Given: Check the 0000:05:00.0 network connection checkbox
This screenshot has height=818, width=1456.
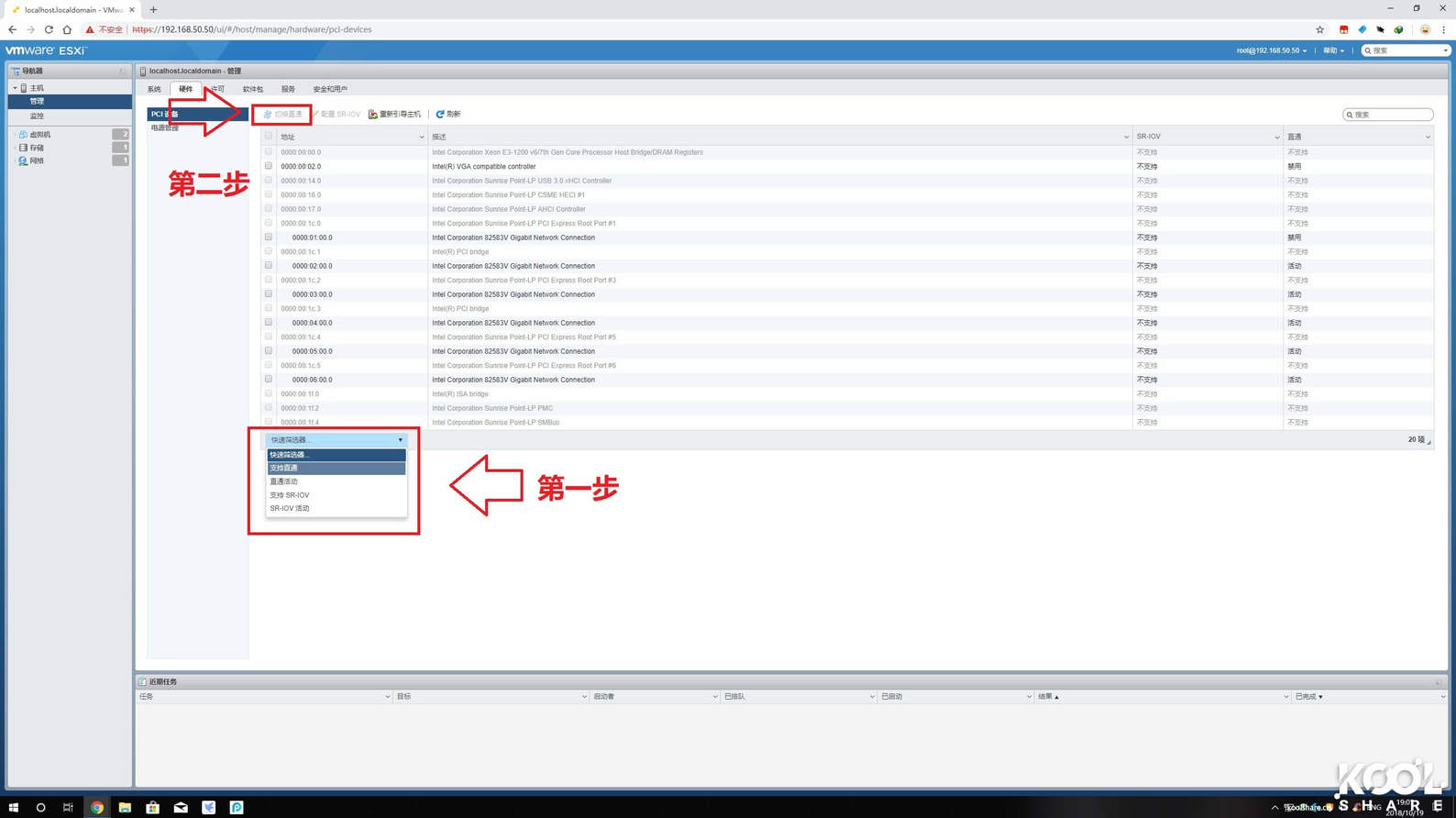Looking at the screenshot, I should tap(269, 350).
